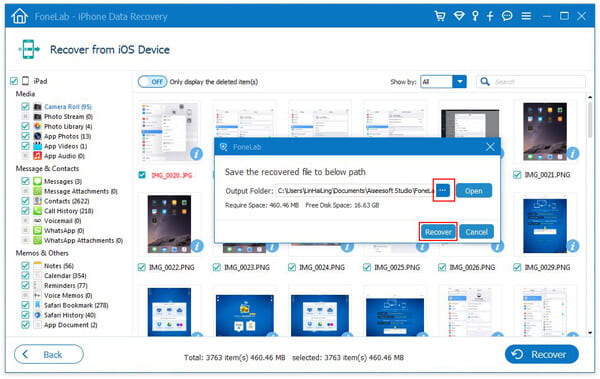Click the info badge above IMG_0026.PNG
The image size is (600, 379).
click(497, 247)
